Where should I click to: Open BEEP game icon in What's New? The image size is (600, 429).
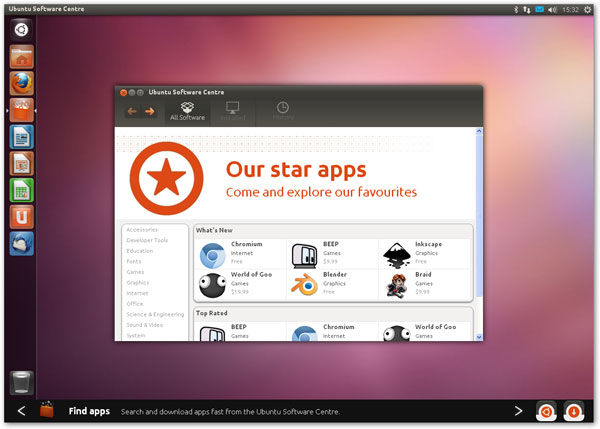[305, 255]
